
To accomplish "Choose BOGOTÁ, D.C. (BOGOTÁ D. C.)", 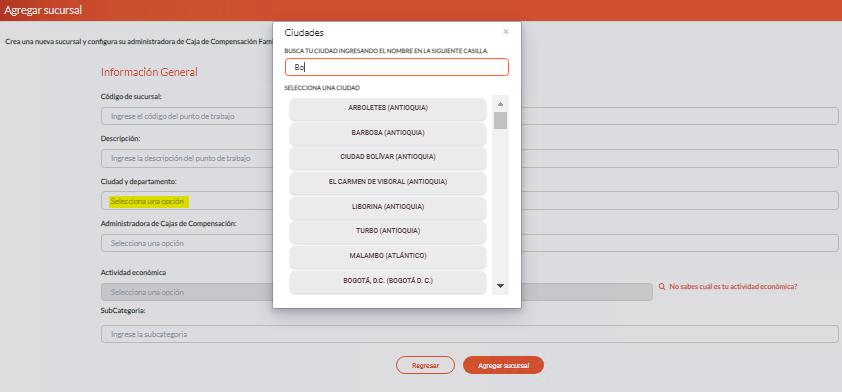I will point(388,281).
